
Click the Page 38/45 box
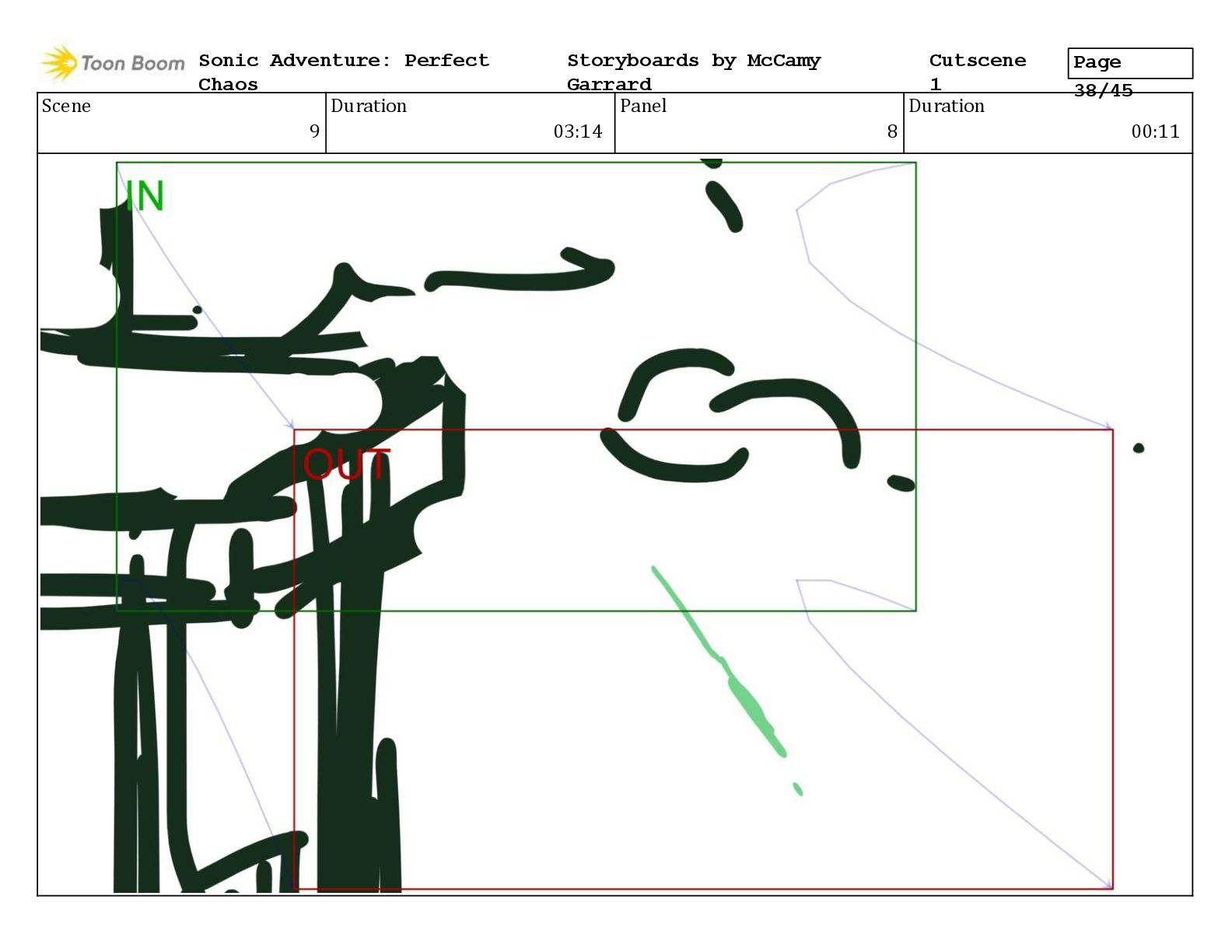(x=1130, y=64)
